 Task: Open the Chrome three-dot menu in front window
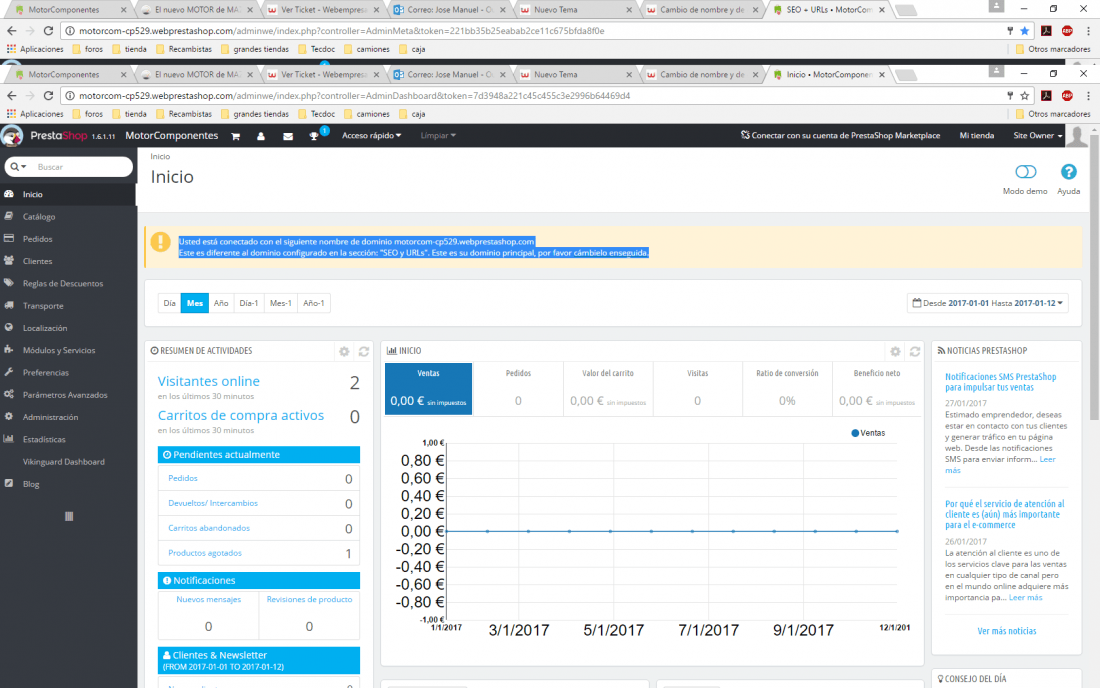pos(1088,95)
